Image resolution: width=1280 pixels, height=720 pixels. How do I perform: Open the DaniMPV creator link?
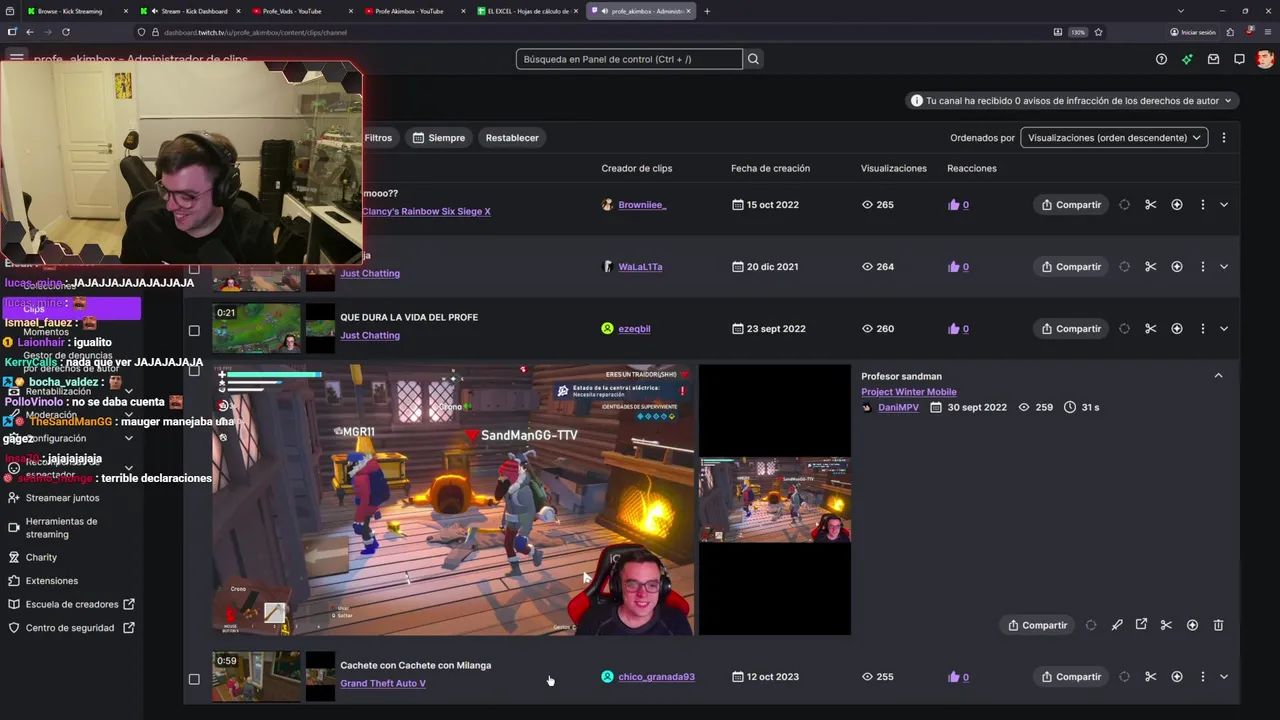coord(898,408)
